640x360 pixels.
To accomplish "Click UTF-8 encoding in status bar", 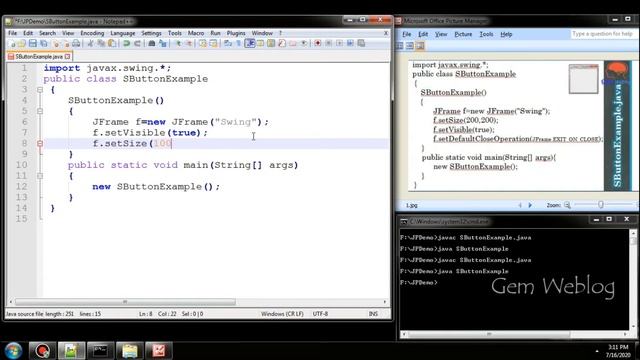I will (x=320, y=313).
